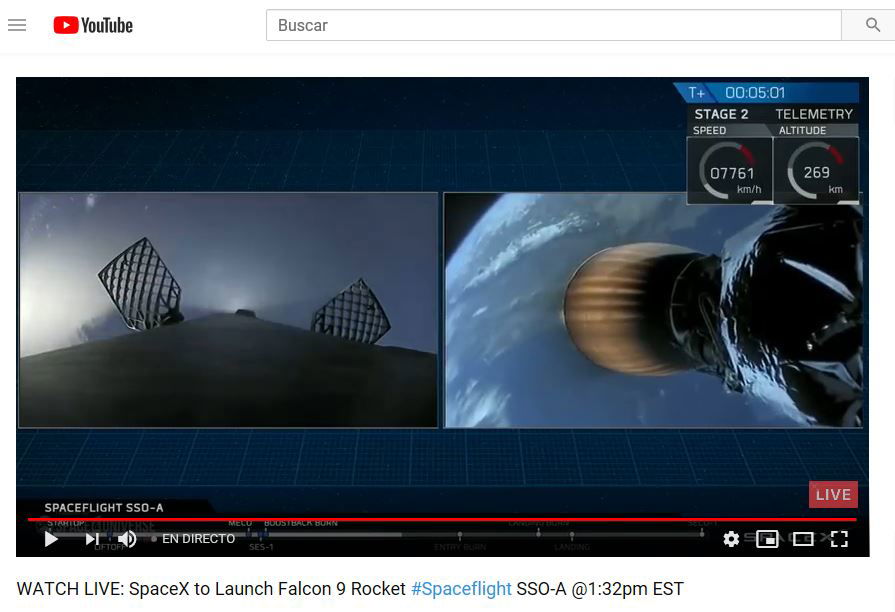Click the grid fins camera feed
Image resolution: width=895 pixels, height=612 pixels.
[228, 310]
